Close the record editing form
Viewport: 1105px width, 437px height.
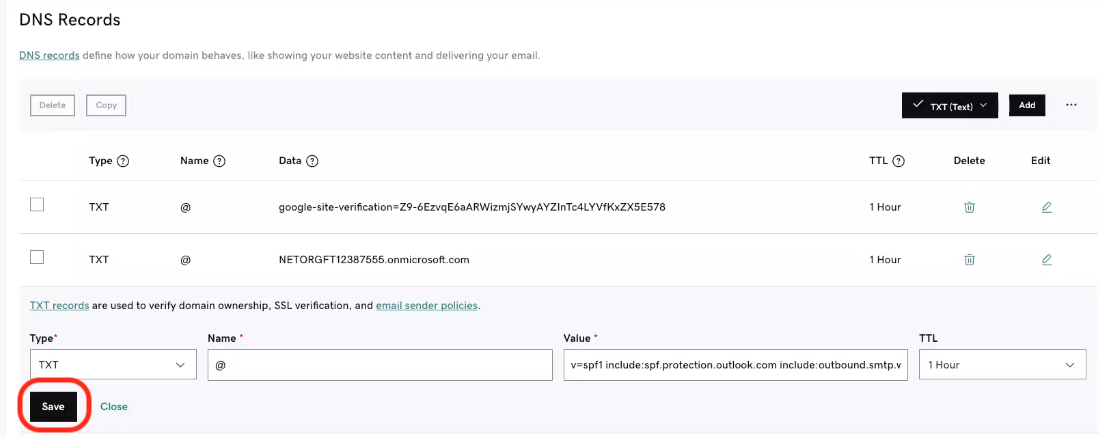click(113, 407)
